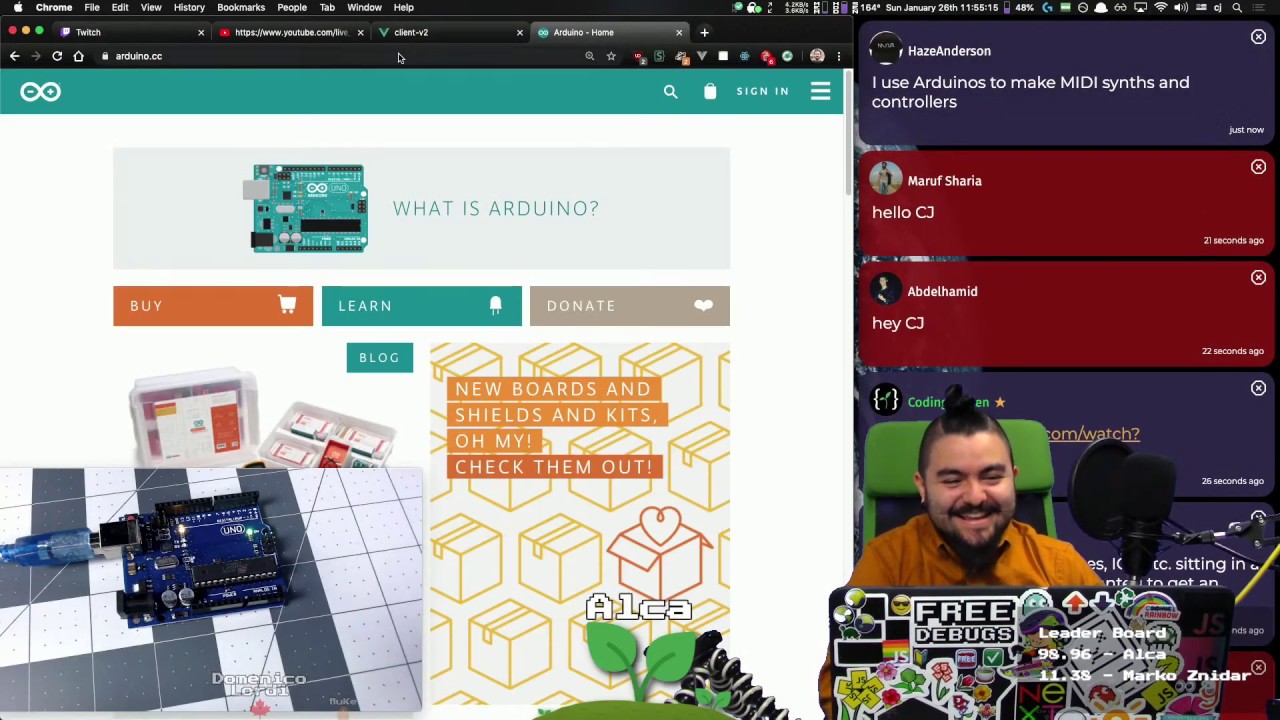Image resolution: width=1280 pixels, height=720 pixels.
Task: Bookmark this page with star icon
Action: (611, 56)
